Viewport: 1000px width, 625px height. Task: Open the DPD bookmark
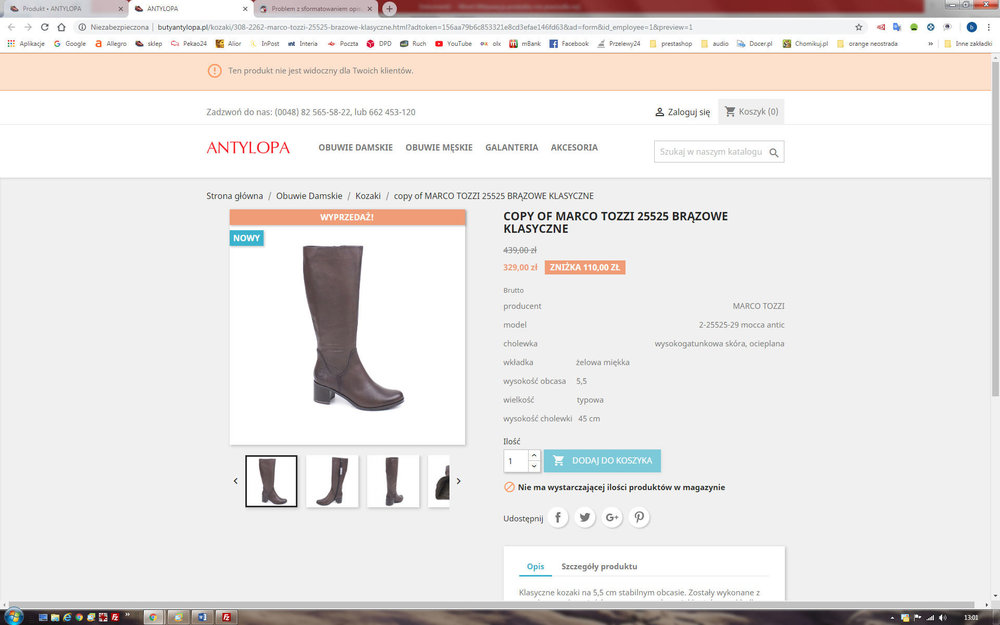[x=379, y=43]
